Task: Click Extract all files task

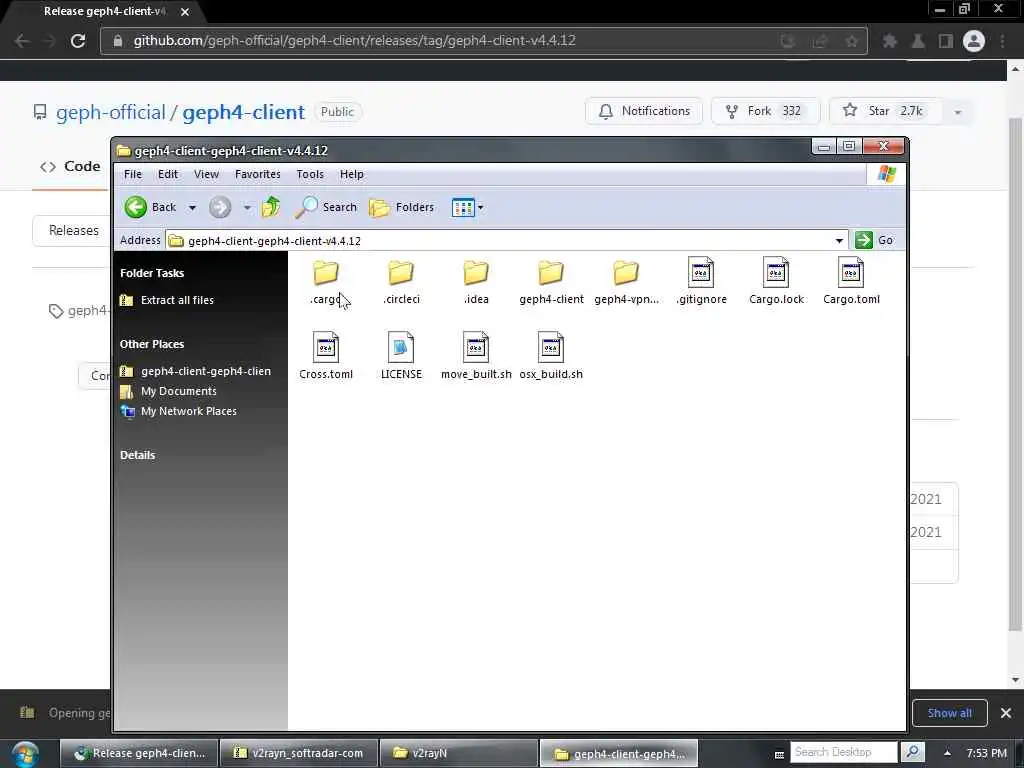Action: point(177,300)
